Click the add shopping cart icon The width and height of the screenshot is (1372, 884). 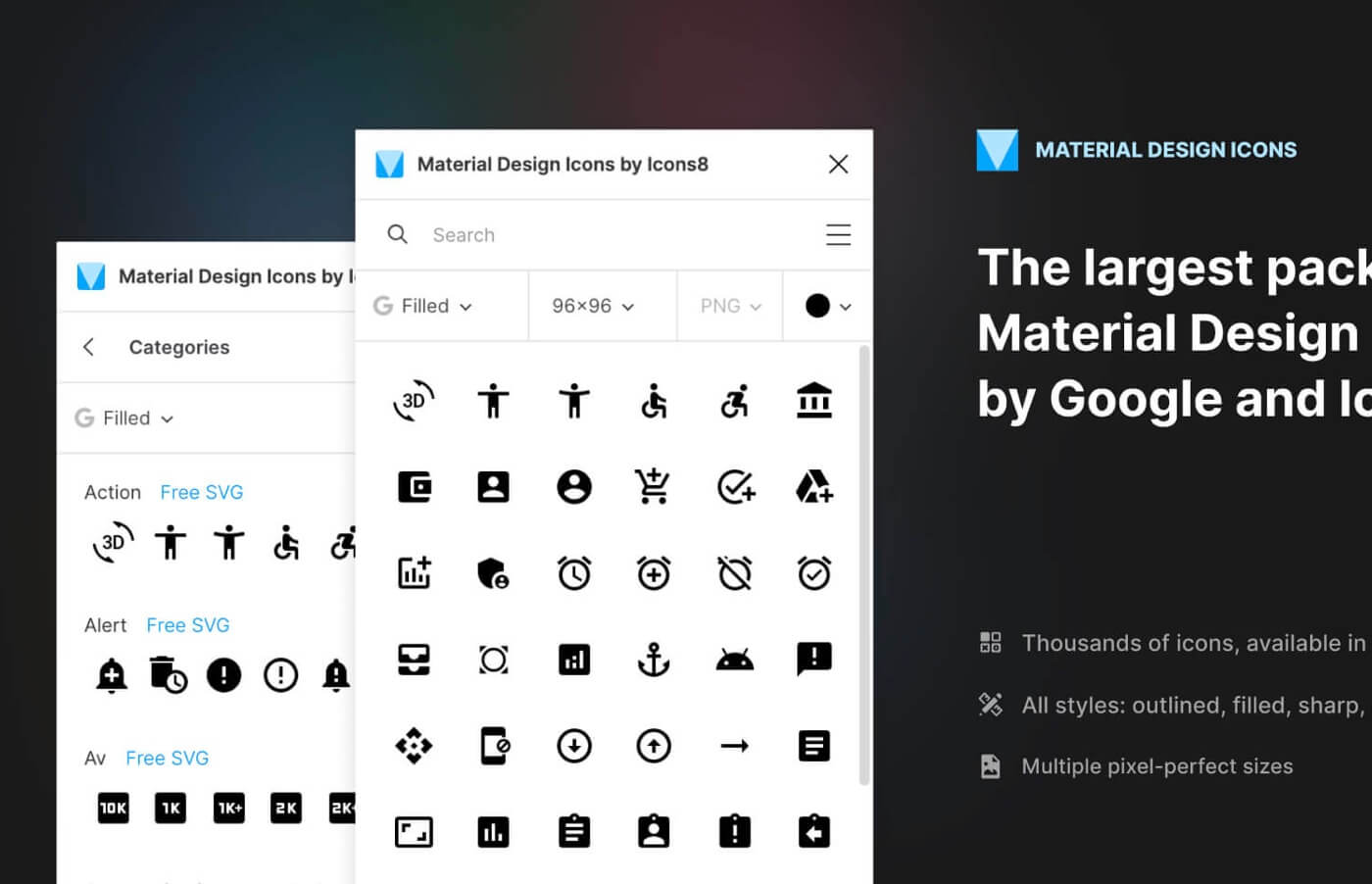pos(653,486)
